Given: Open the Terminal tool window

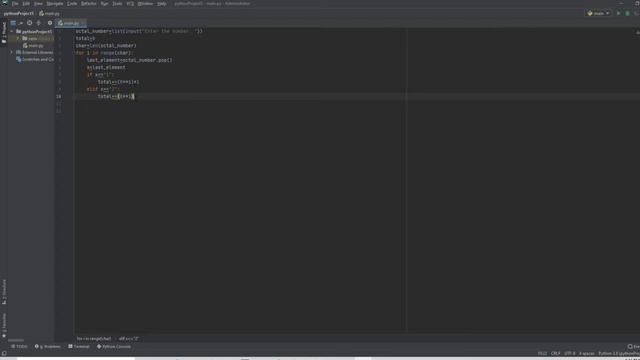Looking at the screenshot, I should (x=79, y=347).
